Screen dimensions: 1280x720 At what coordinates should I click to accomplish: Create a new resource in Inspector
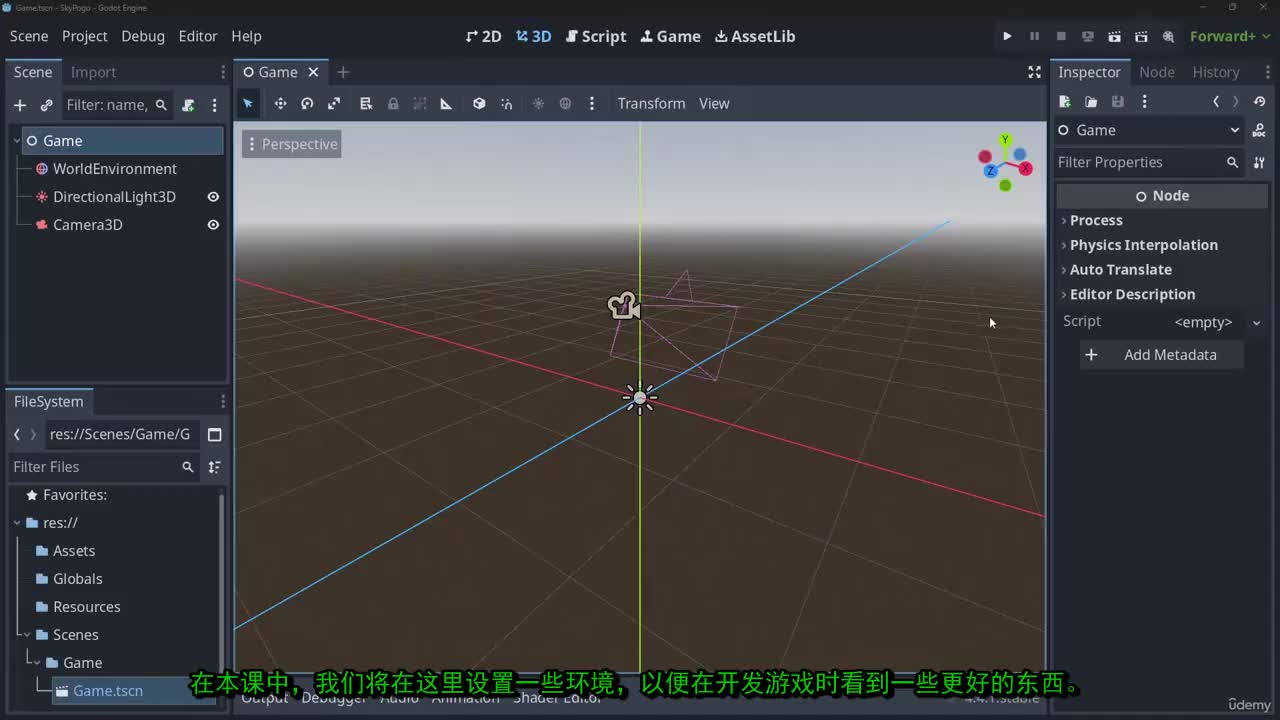click(x=1064, y=101)
